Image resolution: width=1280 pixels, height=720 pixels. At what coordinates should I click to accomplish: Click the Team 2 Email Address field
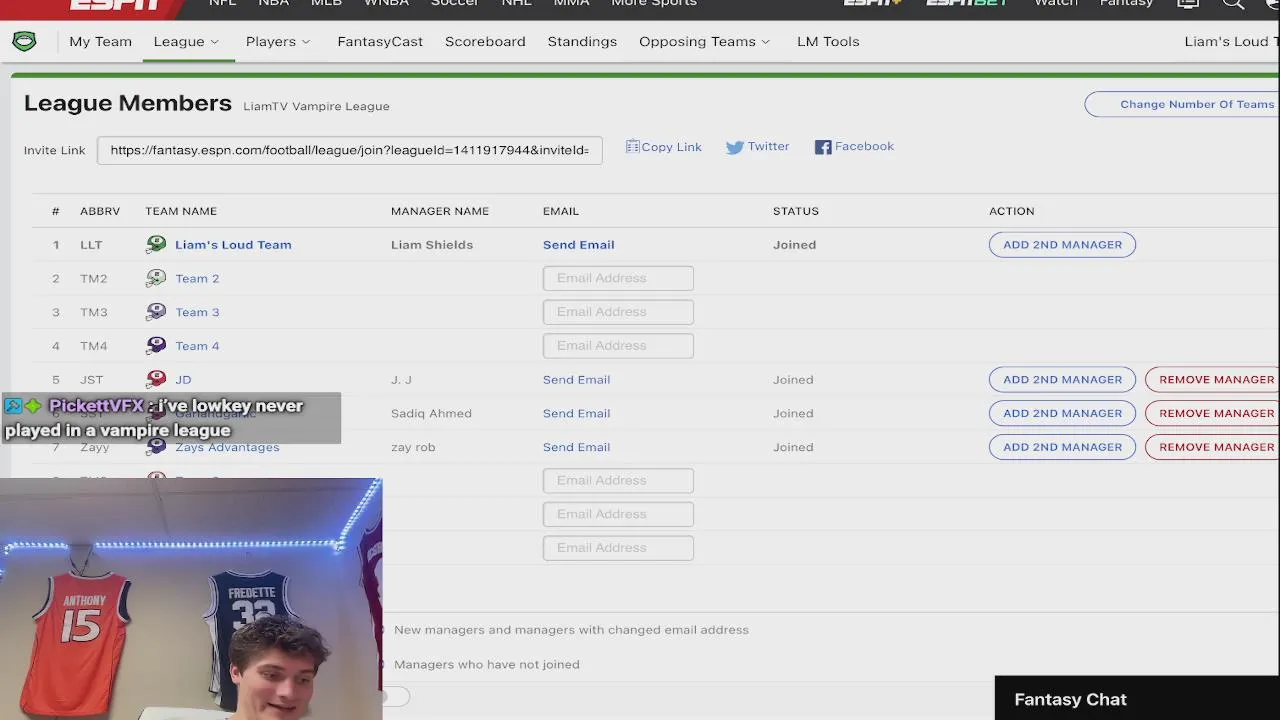tap(618, 278)
